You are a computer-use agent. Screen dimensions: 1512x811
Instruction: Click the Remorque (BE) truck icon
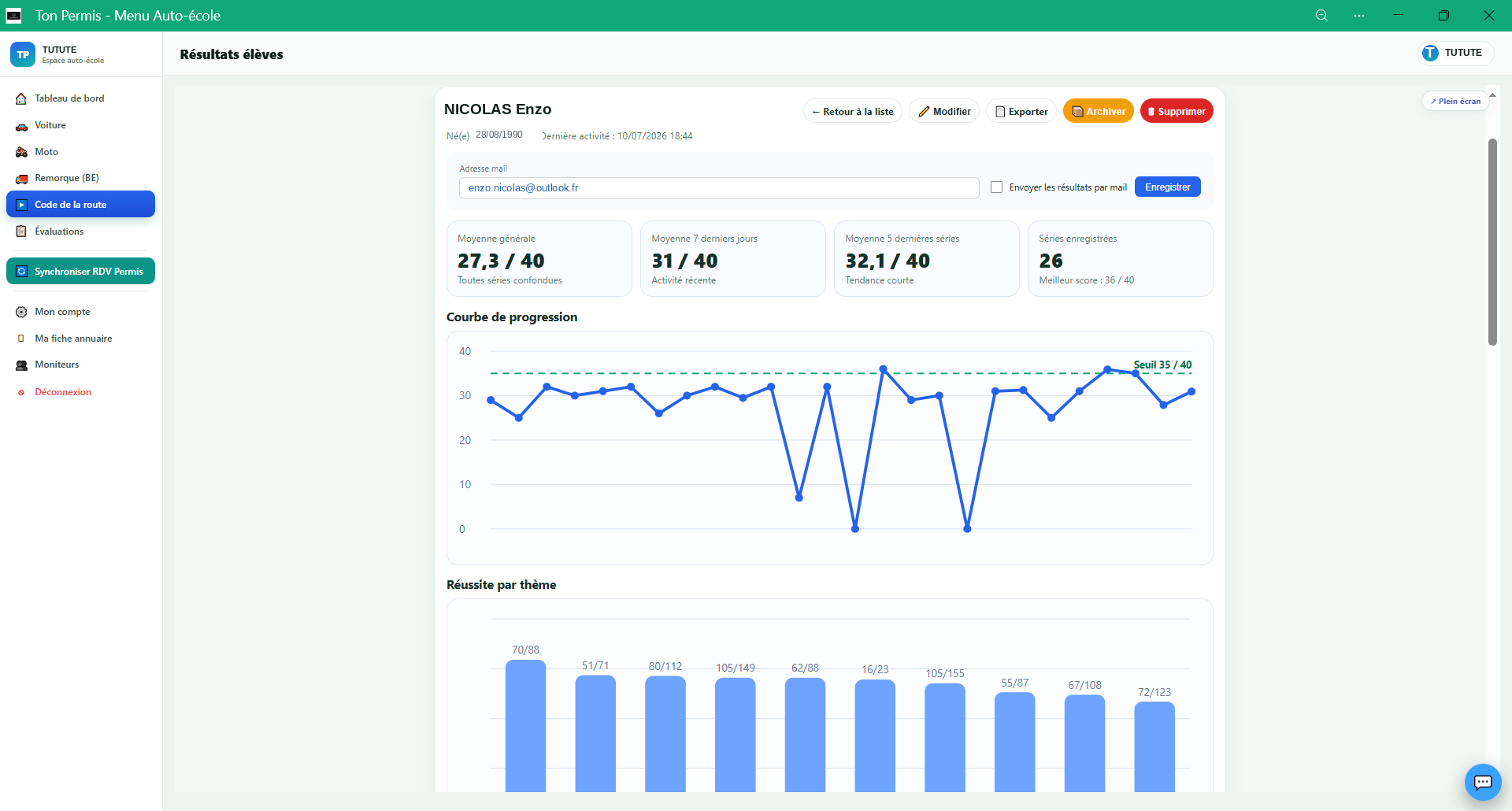coord(21,179)
